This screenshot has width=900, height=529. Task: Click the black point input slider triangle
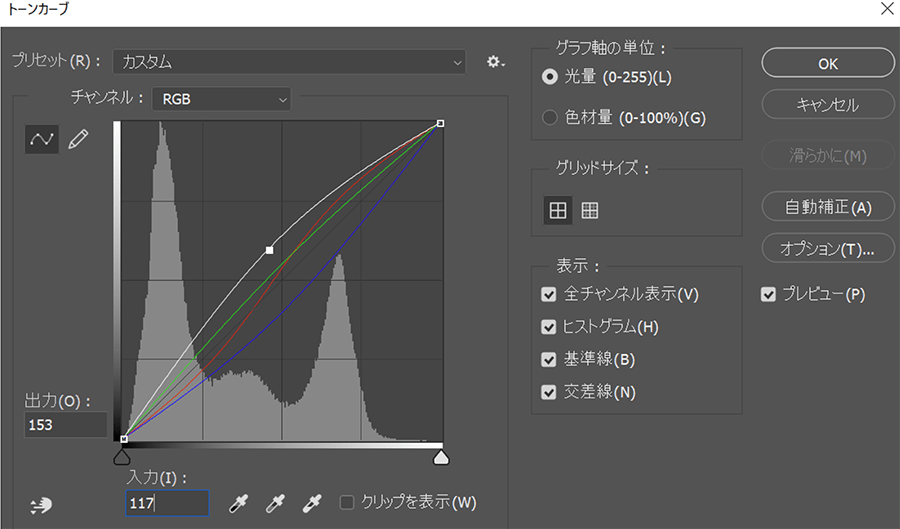122,457
